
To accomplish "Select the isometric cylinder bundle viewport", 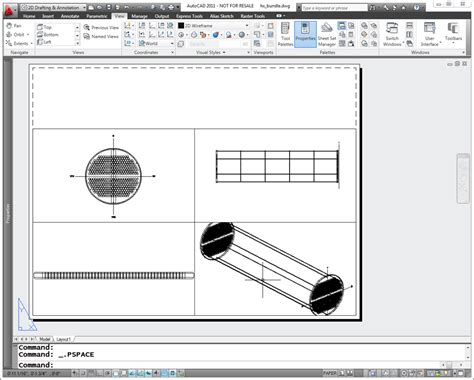I will [275, 269].
